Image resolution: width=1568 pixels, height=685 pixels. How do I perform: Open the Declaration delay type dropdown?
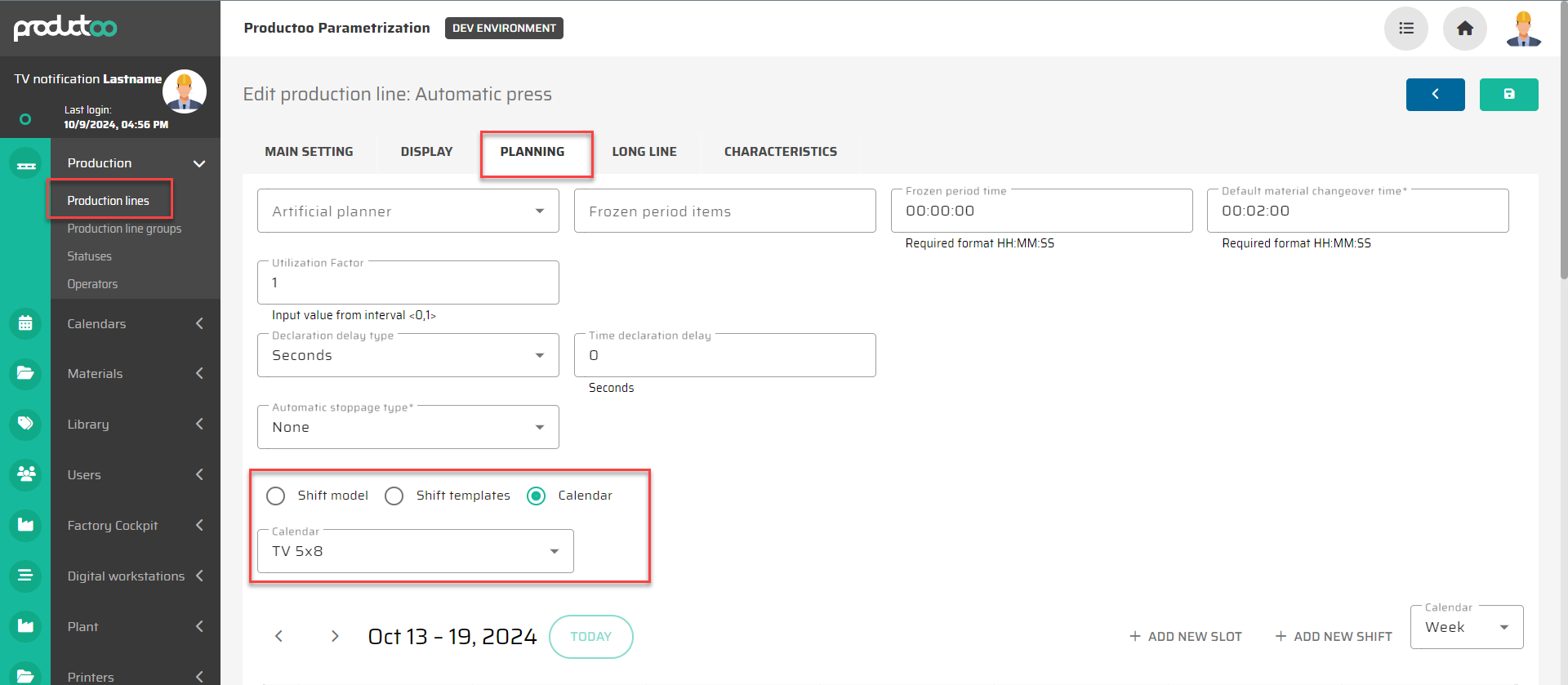[408, 356]
